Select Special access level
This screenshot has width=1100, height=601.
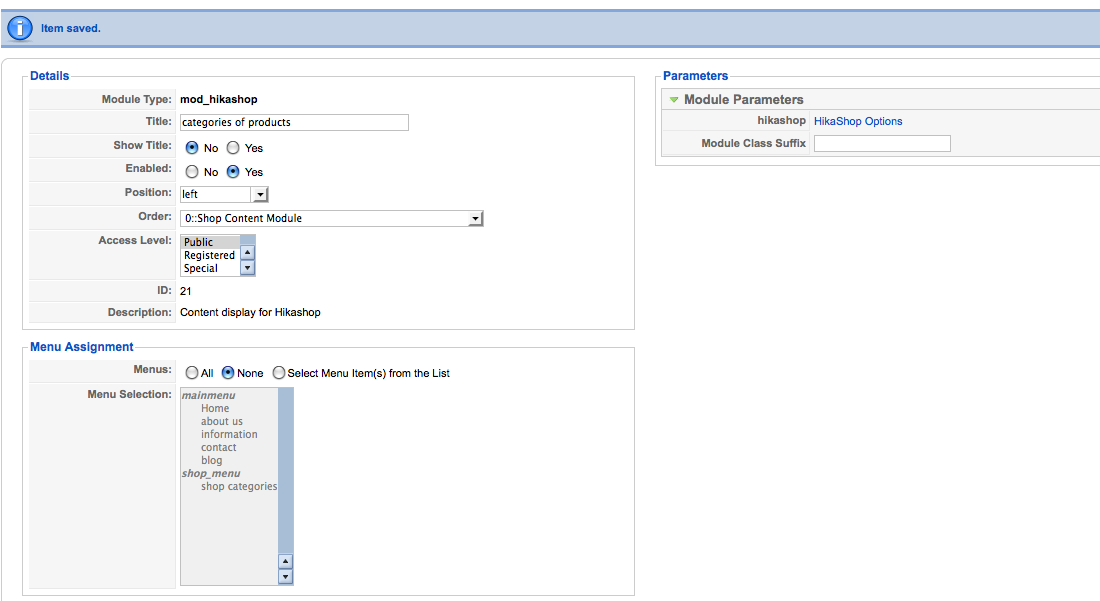200,268
